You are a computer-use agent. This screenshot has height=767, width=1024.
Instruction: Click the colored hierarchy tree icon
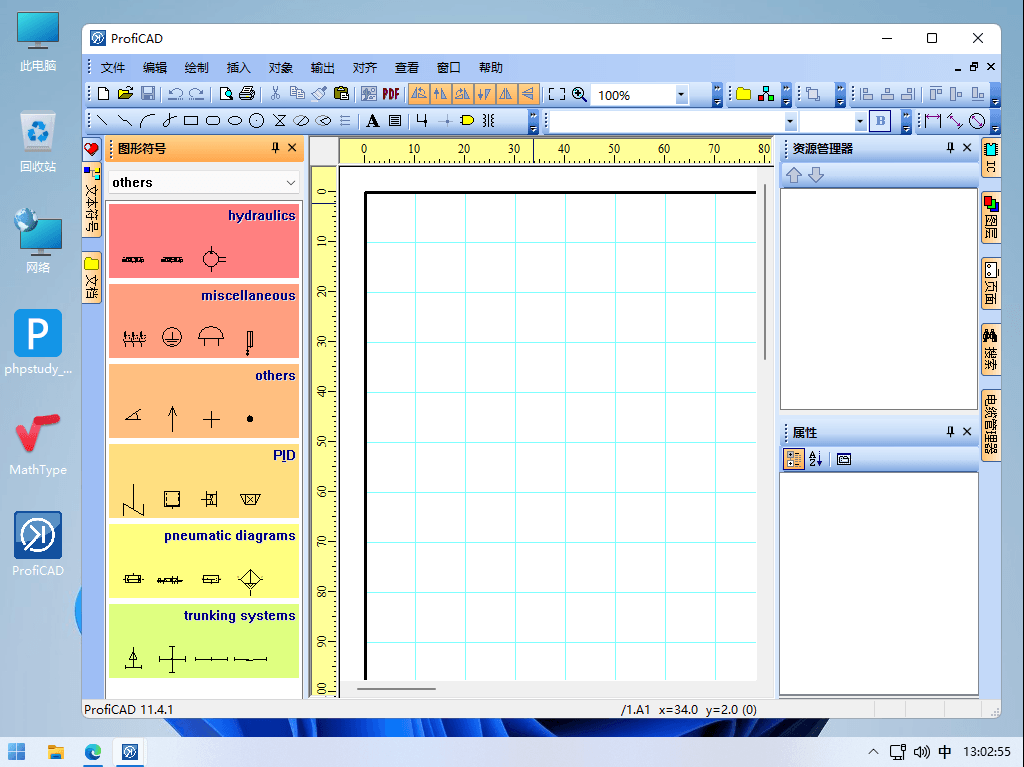(766, 94)
